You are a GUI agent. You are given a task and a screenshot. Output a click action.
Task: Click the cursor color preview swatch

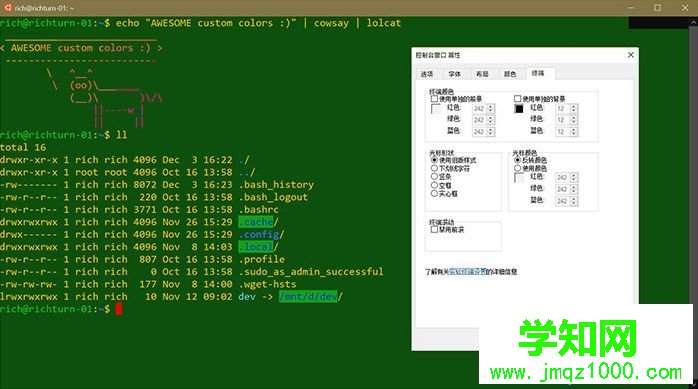[519, 178]
